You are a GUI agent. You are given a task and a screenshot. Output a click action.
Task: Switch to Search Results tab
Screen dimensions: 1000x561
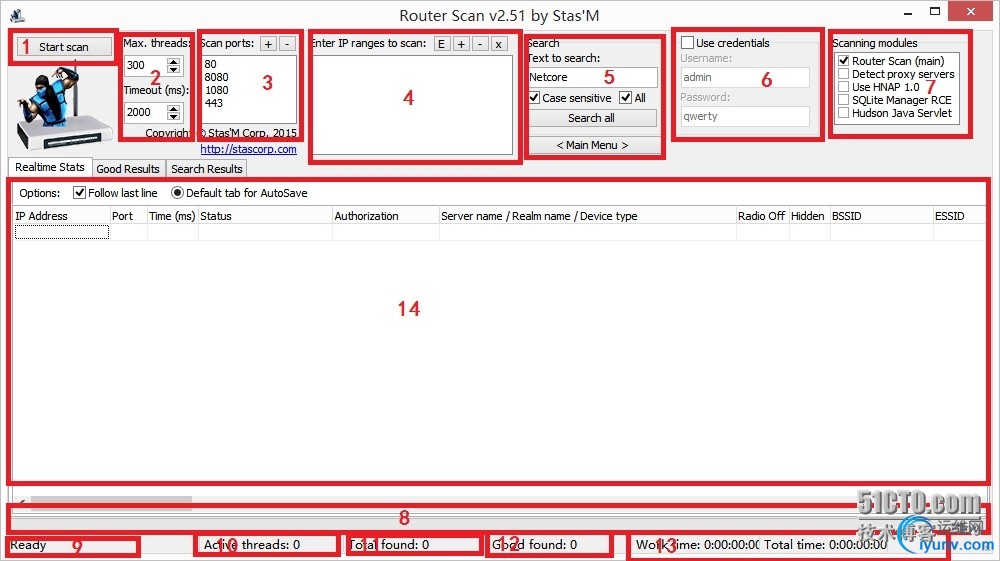[x=207, y=169]
